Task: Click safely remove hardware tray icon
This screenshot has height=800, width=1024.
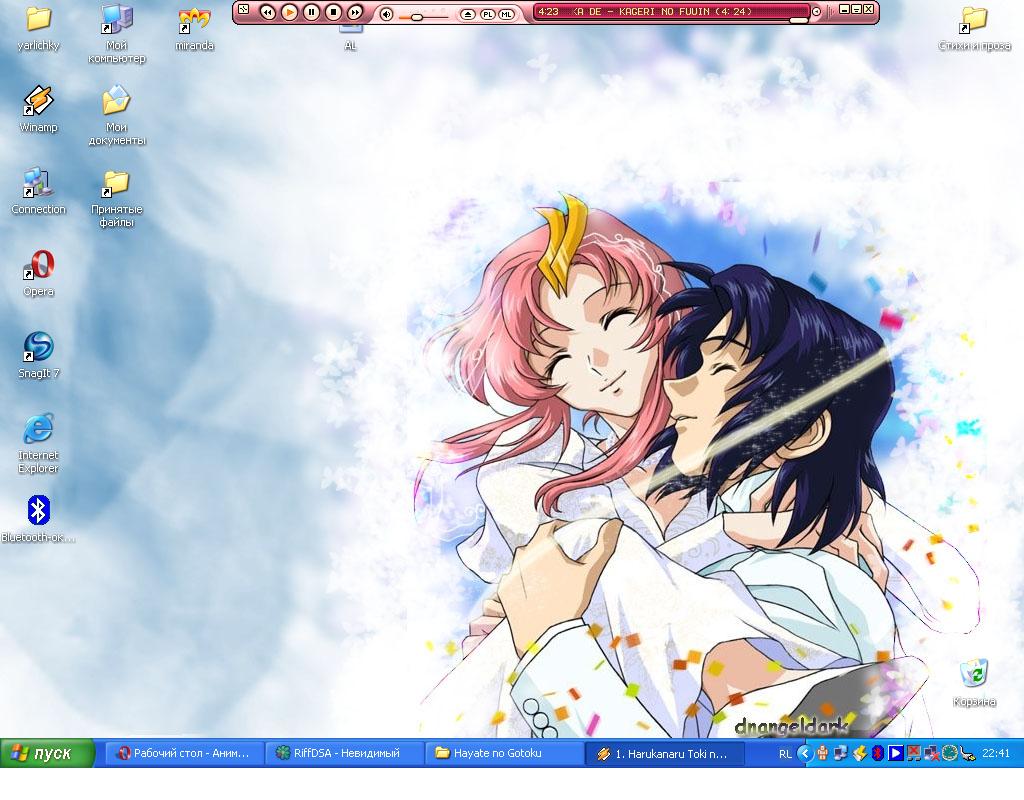Action: coord(968,754)
